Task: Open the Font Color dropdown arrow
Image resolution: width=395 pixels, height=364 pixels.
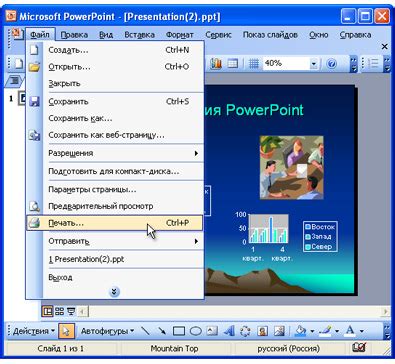Action: pyautogui.click(x=362, y=331)
